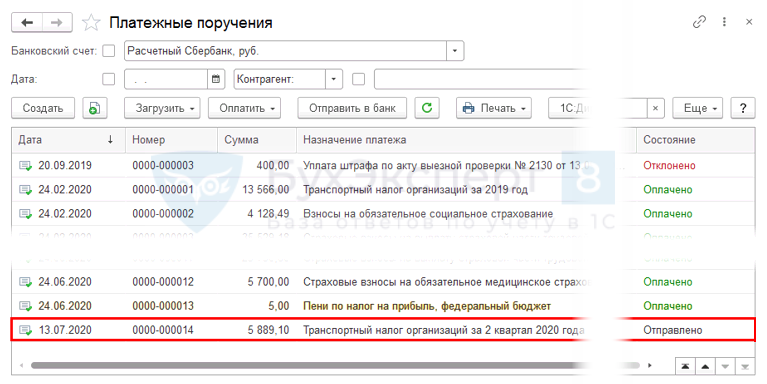This screenshot has width=767, height=384.
Task: Jump to the last list row arrow
Action: pos(745,366)
